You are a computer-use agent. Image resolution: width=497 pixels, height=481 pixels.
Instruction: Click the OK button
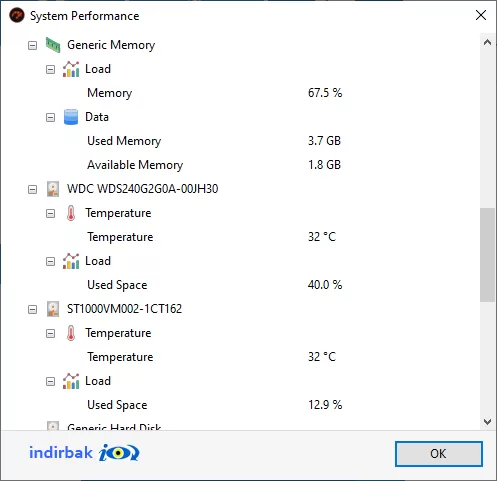(439, 454)
